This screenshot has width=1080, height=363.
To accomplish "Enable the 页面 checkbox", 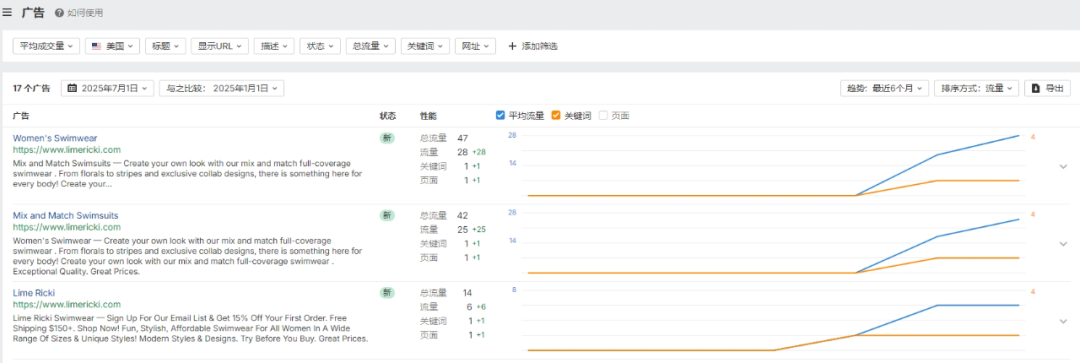I will 603,116.
